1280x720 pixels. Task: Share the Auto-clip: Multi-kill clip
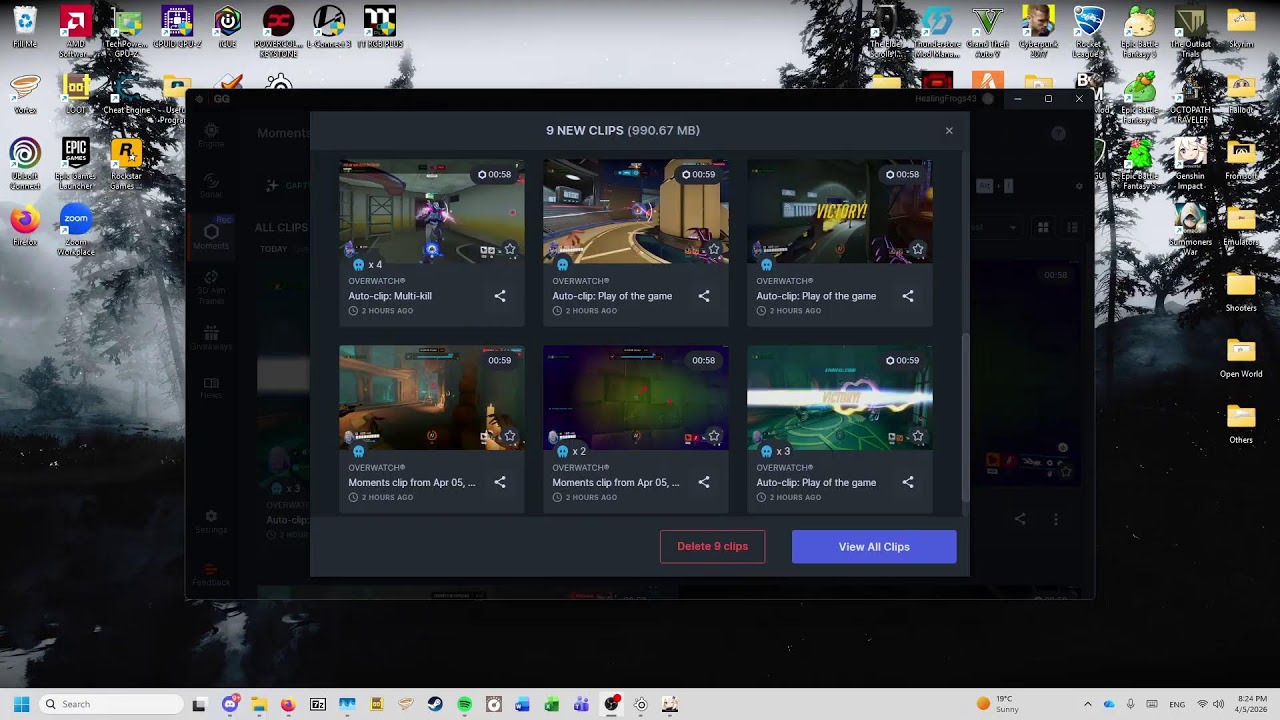pos(500,296)
